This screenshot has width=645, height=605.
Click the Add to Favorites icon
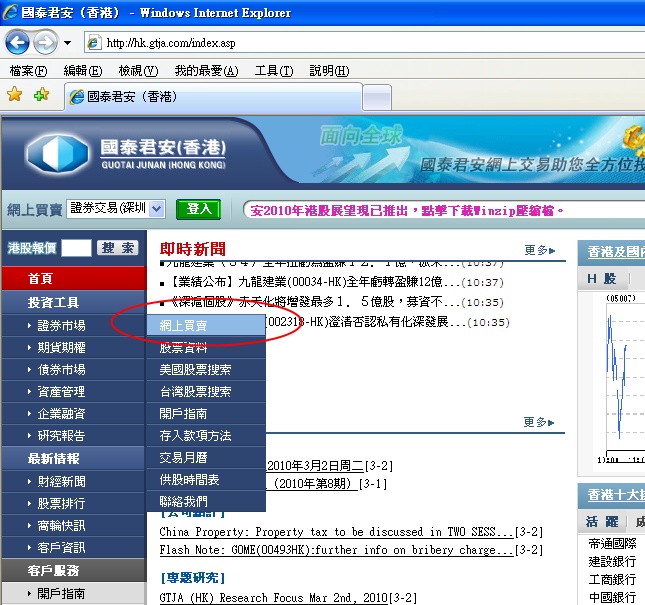41,95
